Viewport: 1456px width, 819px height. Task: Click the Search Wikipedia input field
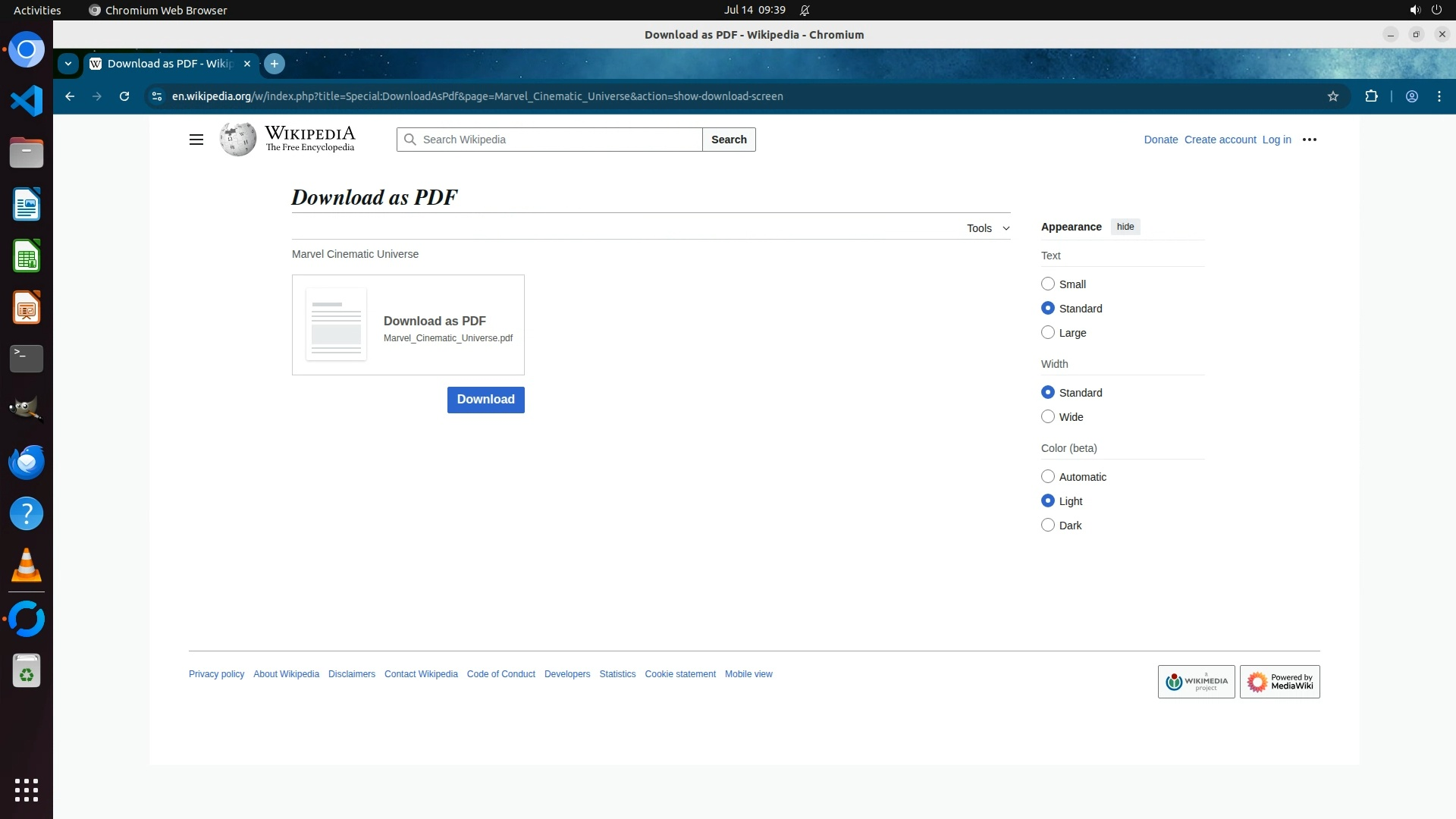(x=557, y=140)
